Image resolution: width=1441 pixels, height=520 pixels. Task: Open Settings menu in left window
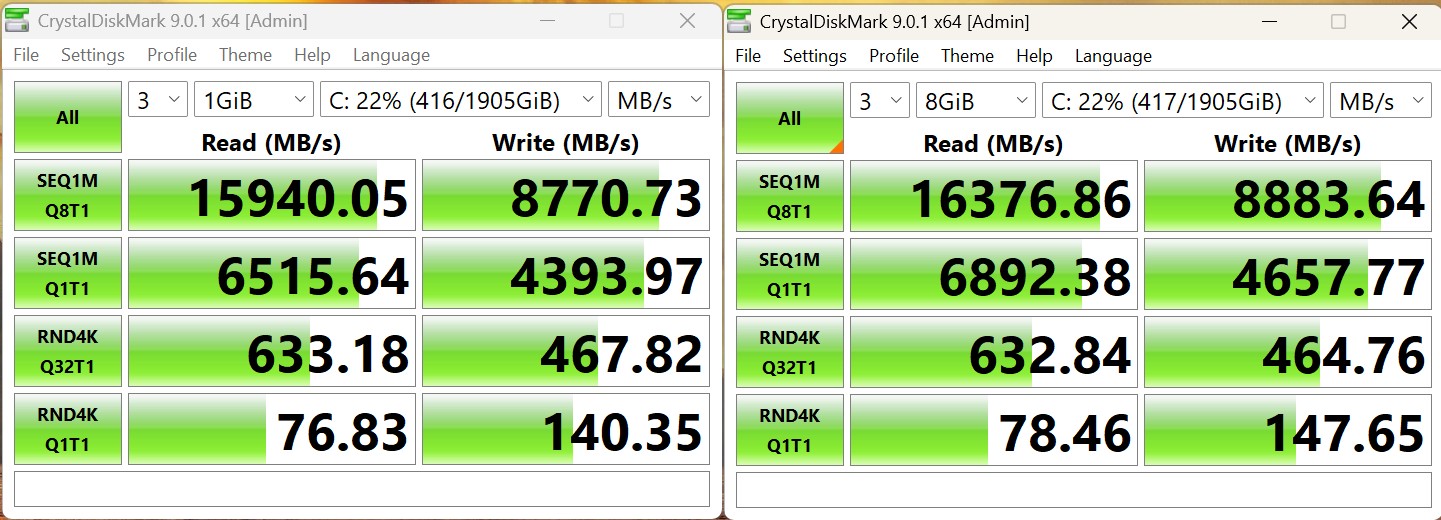(x=93, y=55)
